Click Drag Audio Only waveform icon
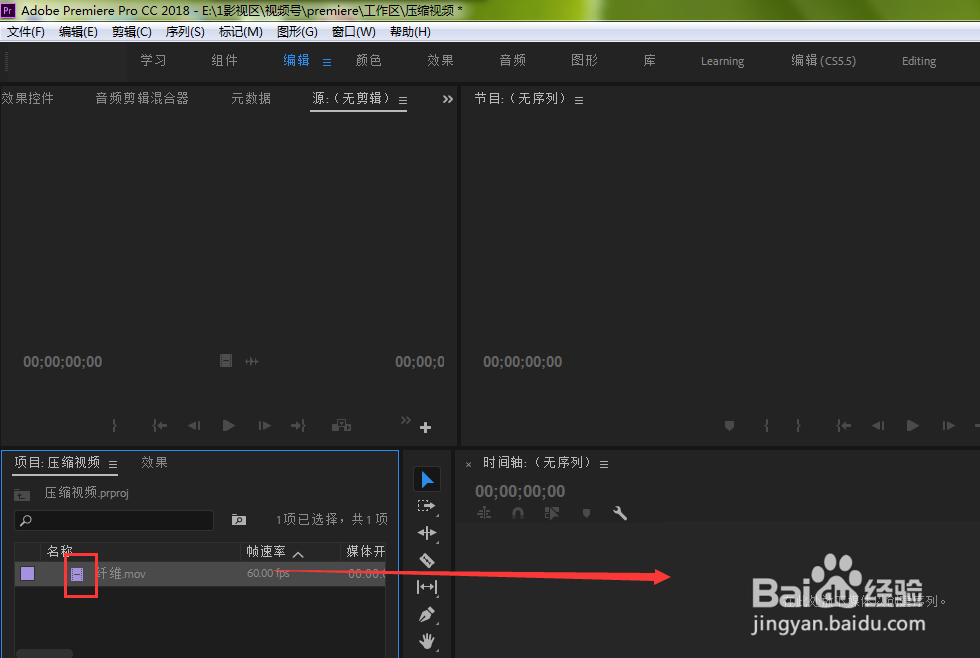Viewport: 980px width, 658px height. tap(252, 361)
